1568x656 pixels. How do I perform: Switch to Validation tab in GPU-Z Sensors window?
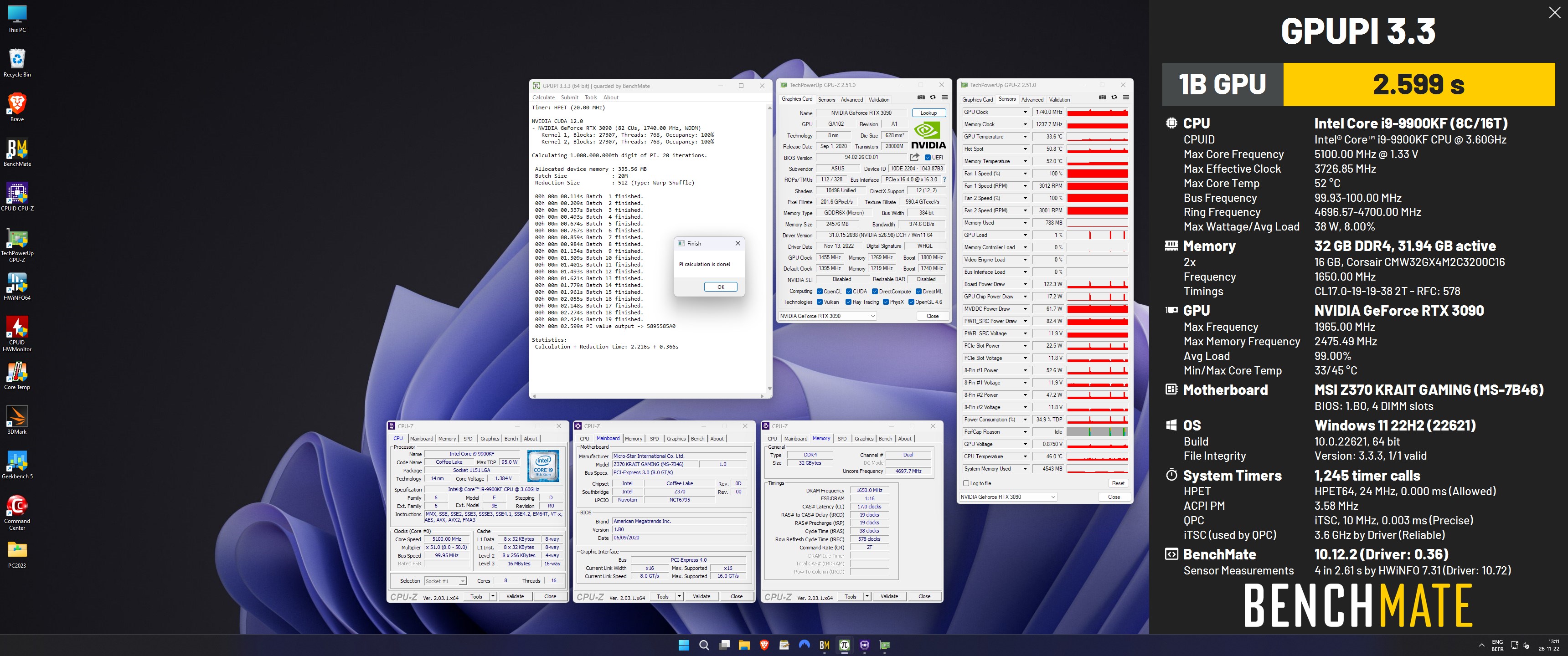1059,100
